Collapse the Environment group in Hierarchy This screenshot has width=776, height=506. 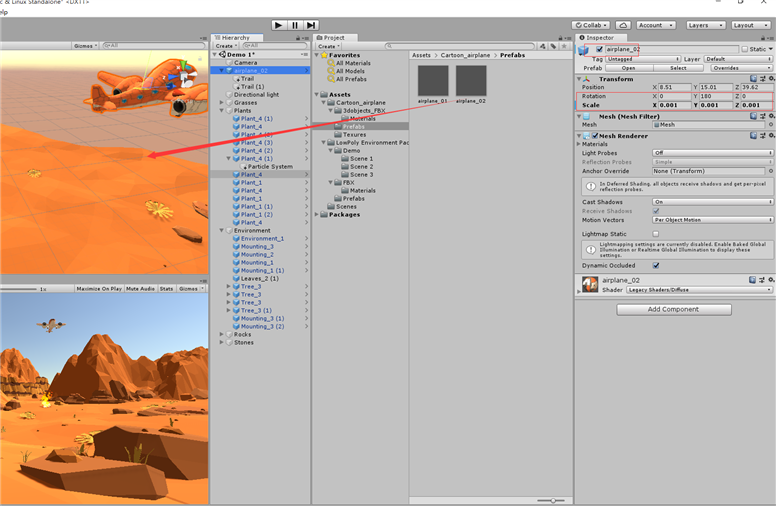222,230
